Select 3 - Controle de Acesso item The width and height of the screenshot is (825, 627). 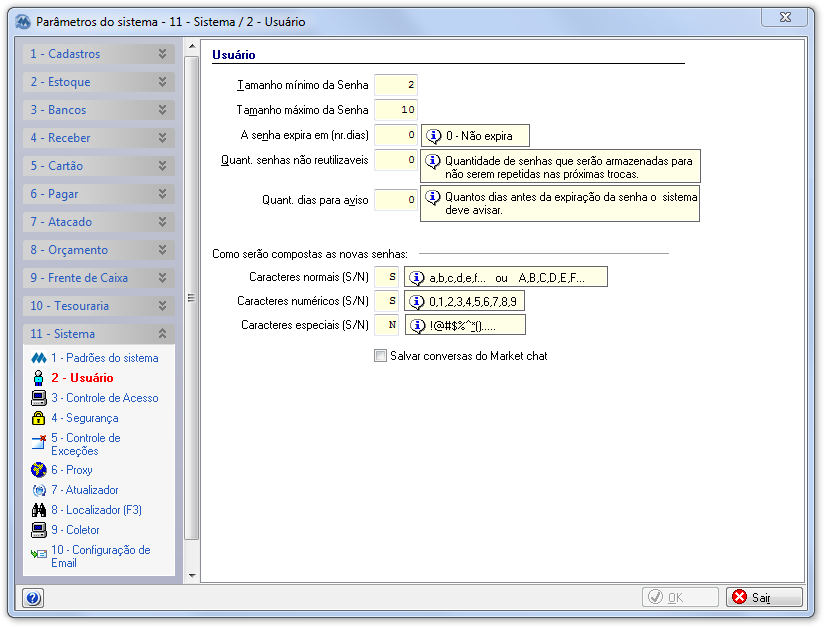[105, 398]
